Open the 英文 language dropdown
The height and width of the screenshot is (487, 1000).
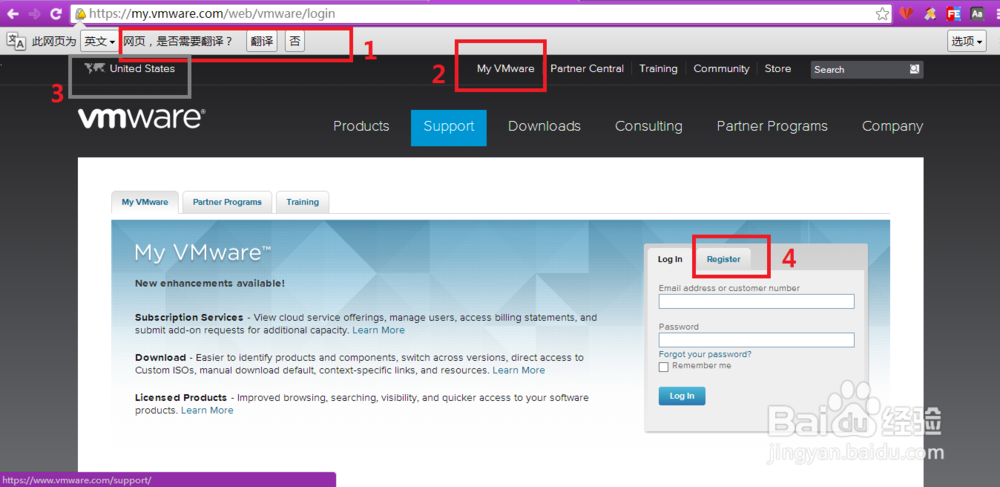99,41
